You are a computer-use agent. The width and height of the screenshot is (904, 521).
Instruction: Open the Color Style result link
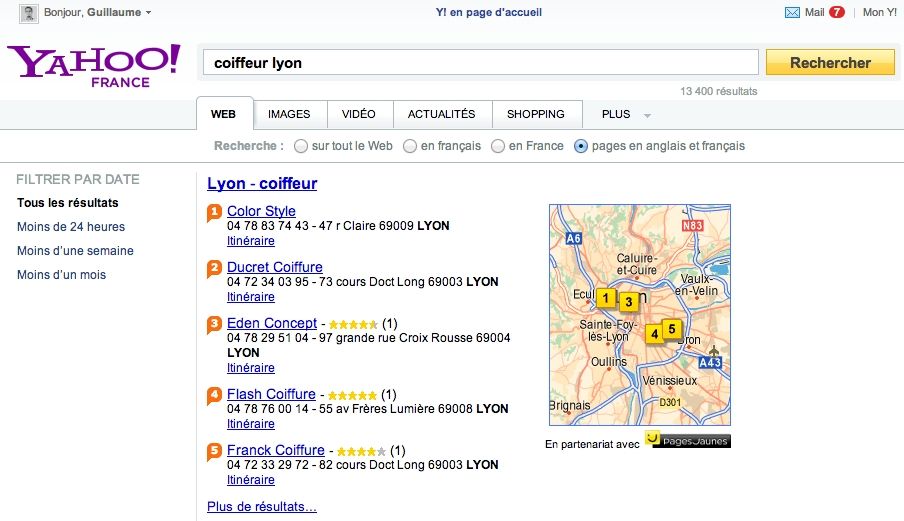coord(261,212)
